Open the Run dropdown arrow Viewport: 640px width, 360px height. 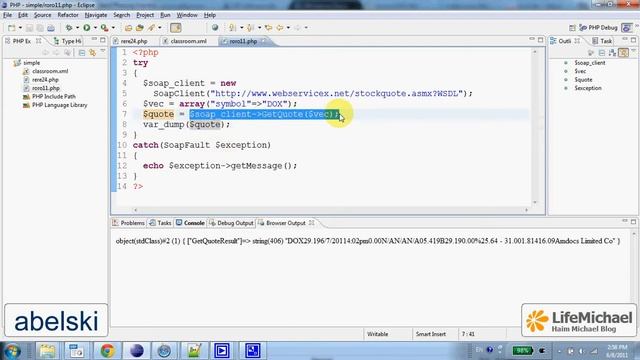(95, 28)
